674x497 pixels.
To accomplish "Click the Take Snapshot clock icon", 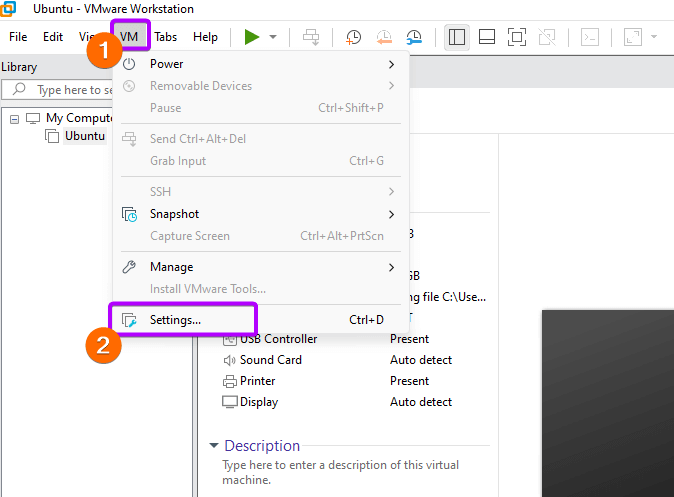I will coord(353,37).
